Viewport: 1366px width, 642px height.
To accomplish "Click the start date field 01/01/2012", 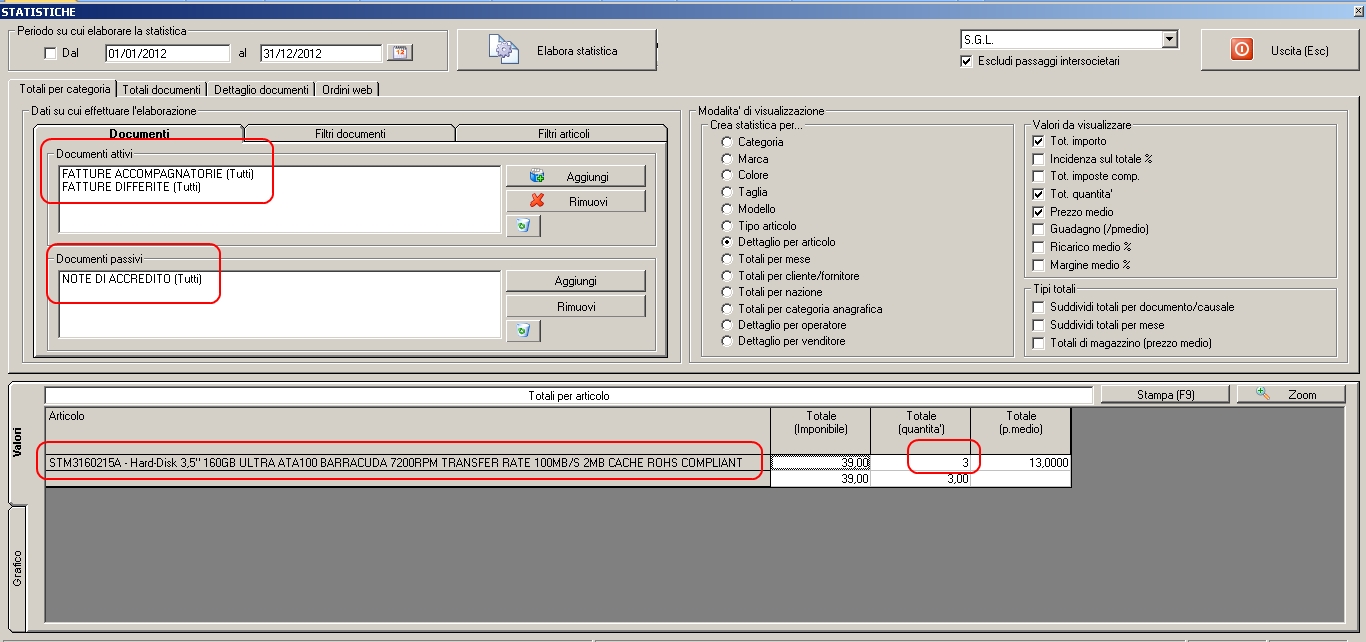I will point(168,53).
